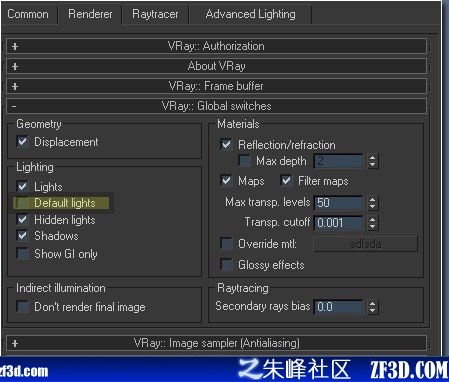Image resolution: width=449 pixels, height=382 pixels.
Task: Check the Glossy effects option
Action: click(x=226, y=265)
